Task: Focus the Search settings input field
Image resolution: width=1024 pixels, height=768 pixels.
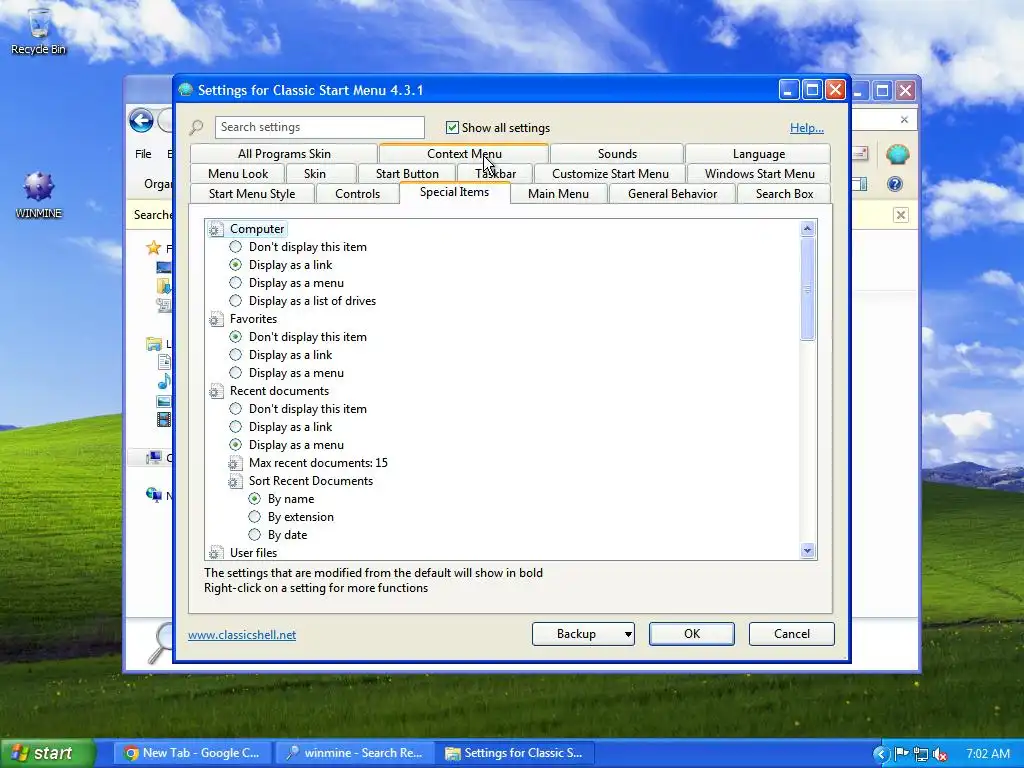Action: tap(319, 127)
